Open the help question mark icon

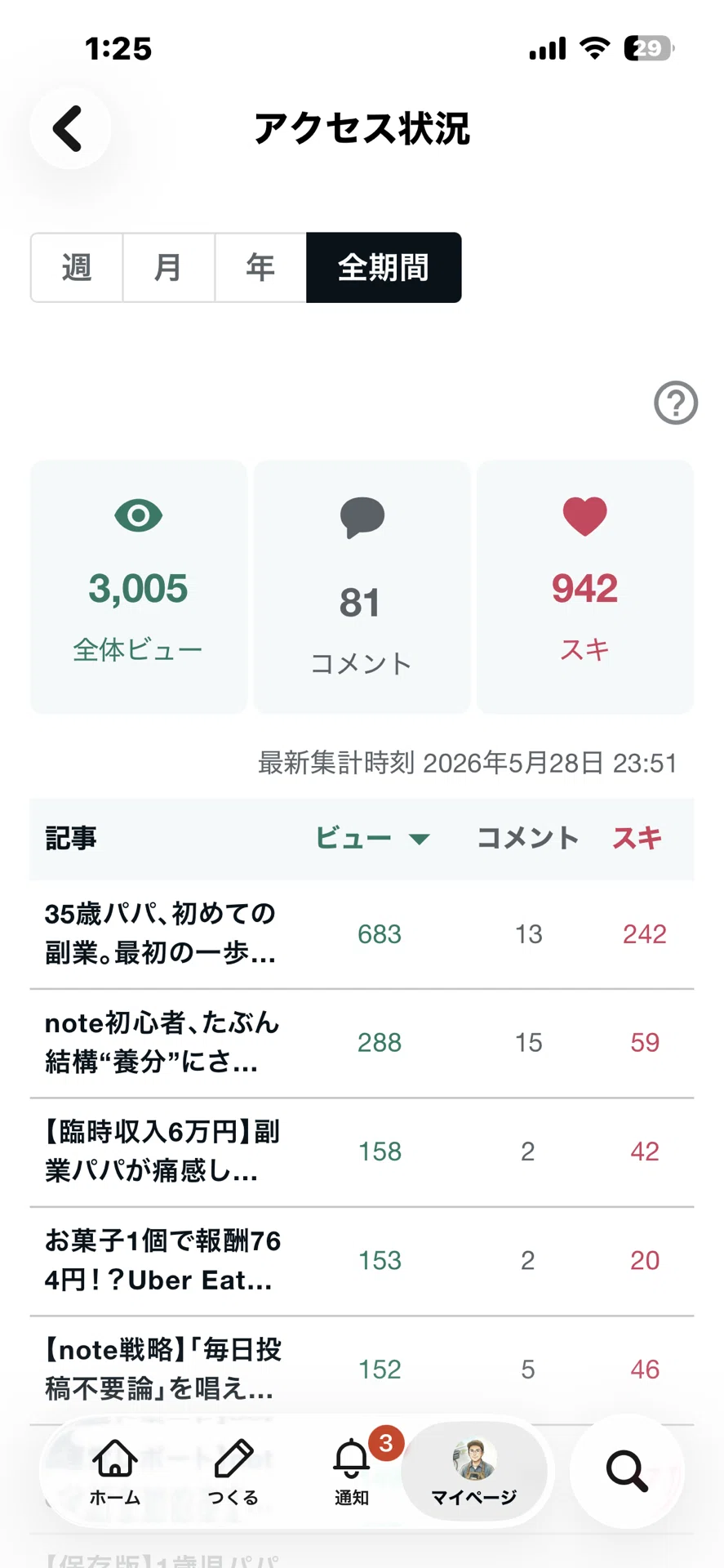pyautogui.click(x=676, y=403)
